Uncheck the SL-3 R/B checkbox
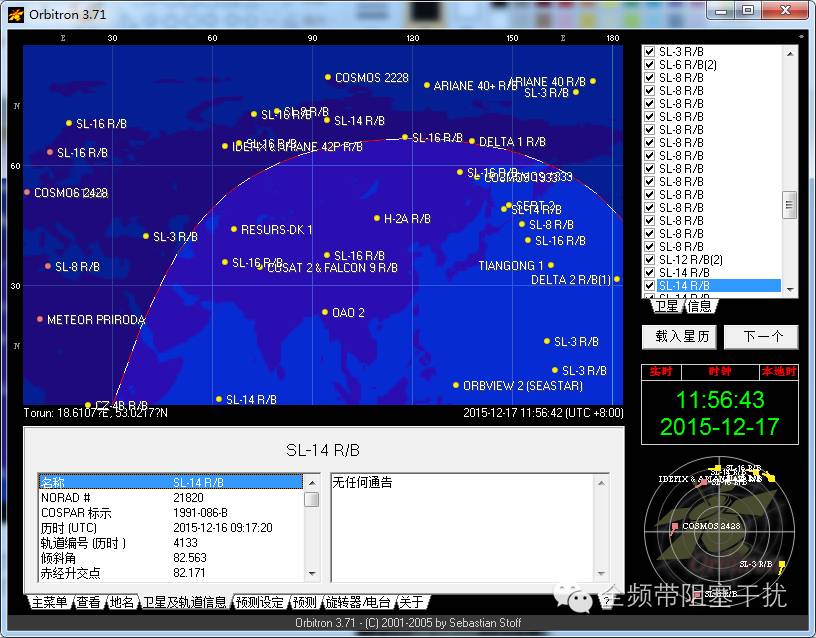The height and width of the screenshot is (638, 816). [649, 52]
